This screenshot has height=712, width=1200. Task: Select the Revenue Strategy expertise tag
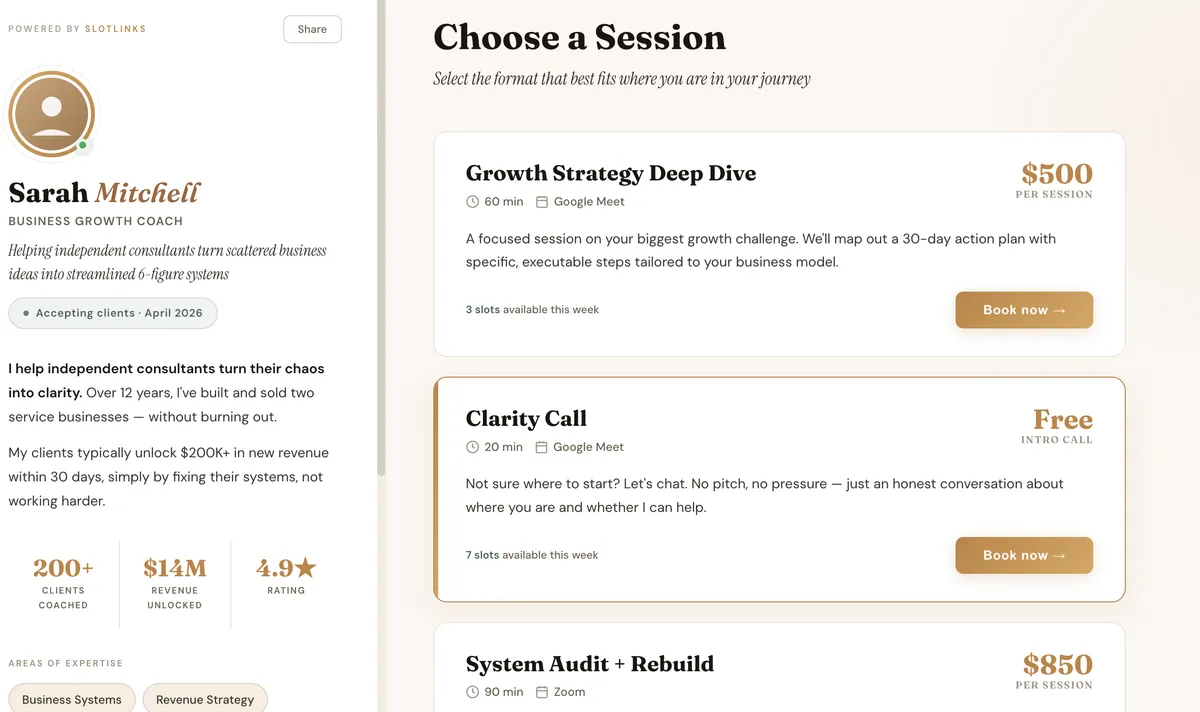[205, 699]
